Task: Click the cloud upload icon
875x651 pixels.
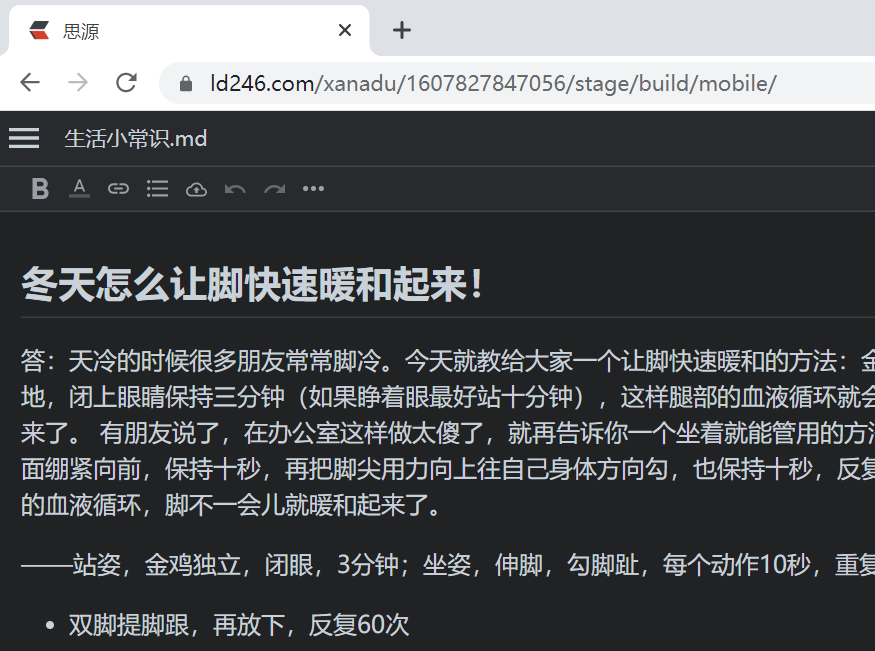Action: [196, 188]
